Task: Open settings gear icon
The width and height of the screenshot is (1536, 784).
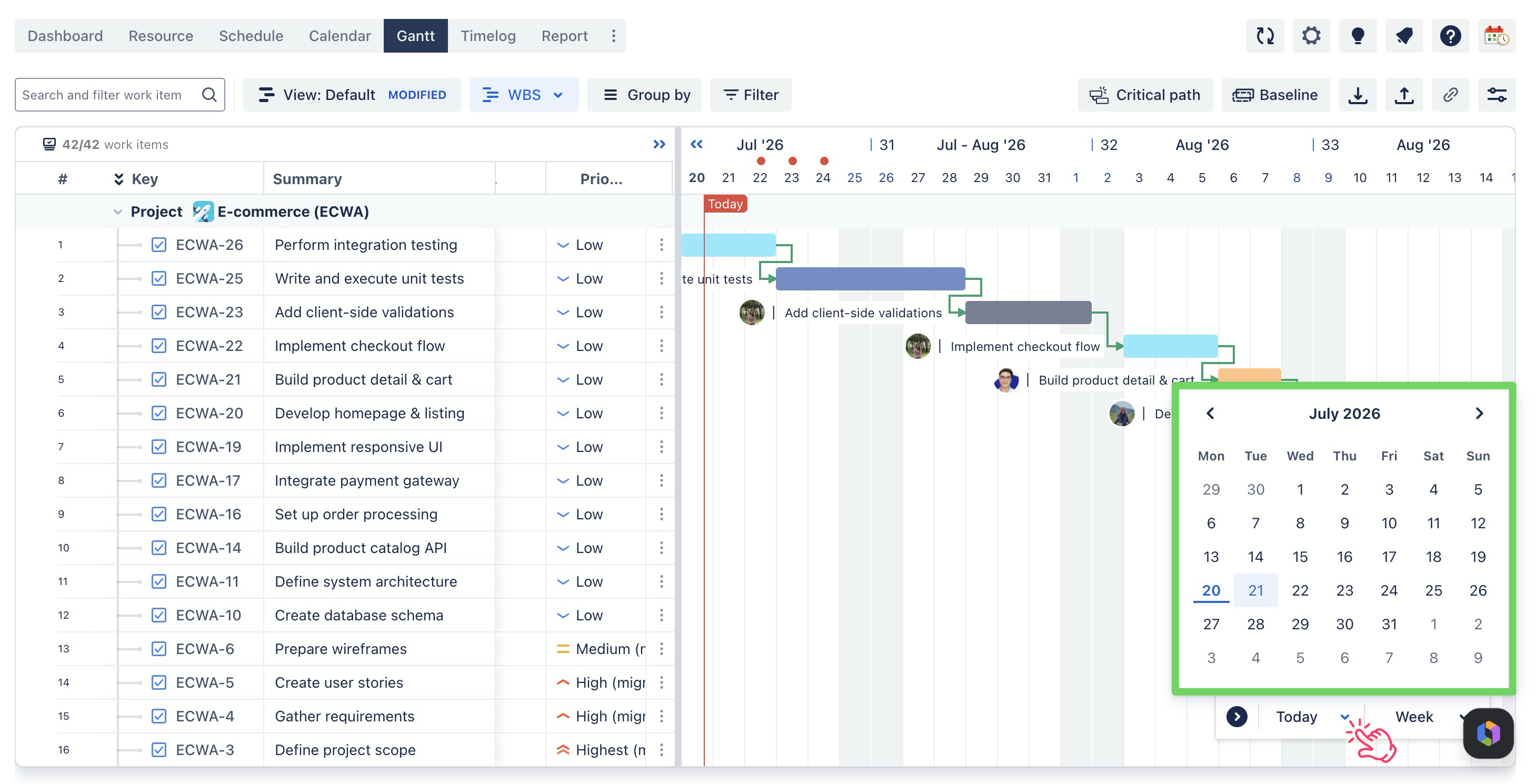Action: pos(1311,36)
